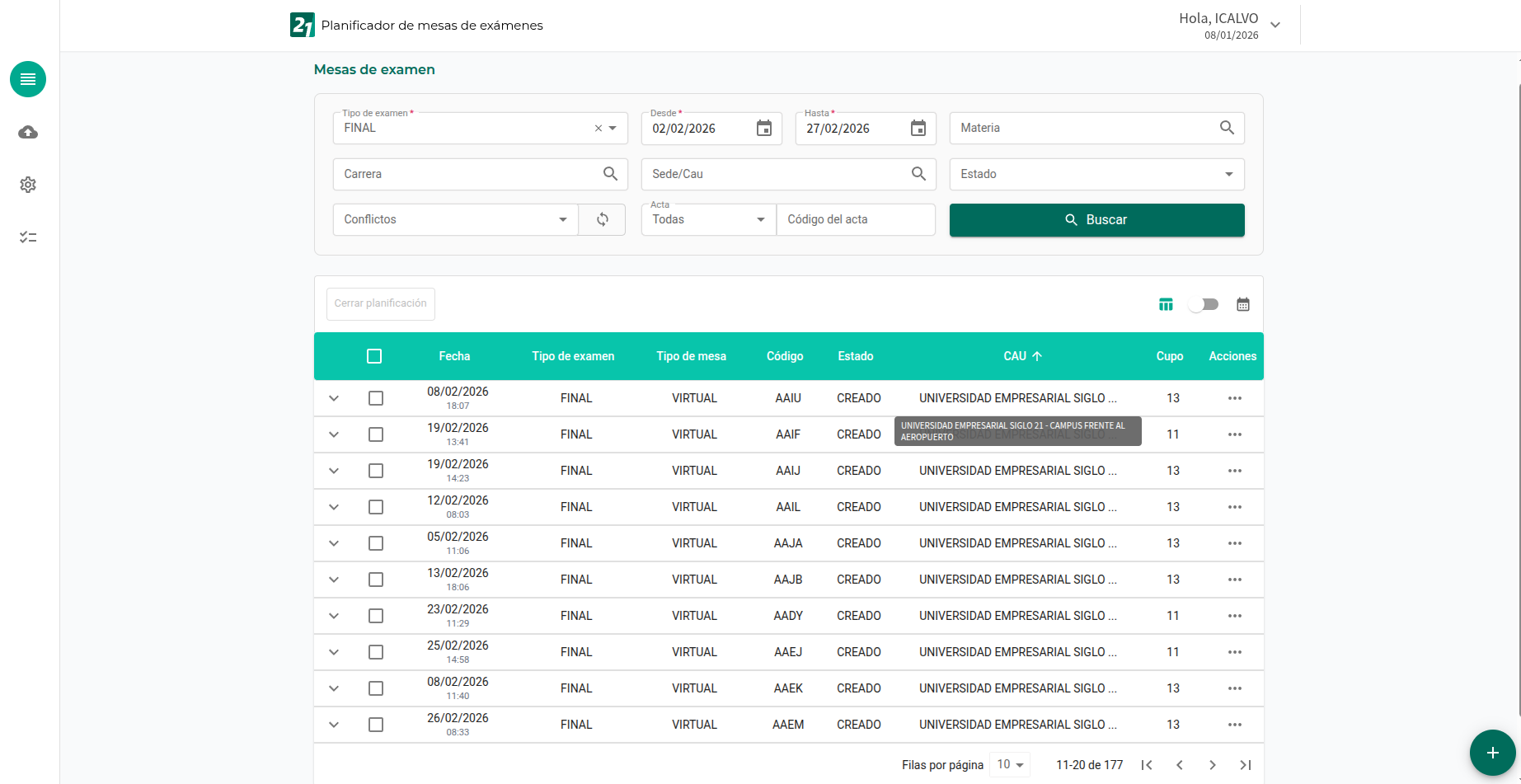Open the Desde date calendar picker

point(763,129)
